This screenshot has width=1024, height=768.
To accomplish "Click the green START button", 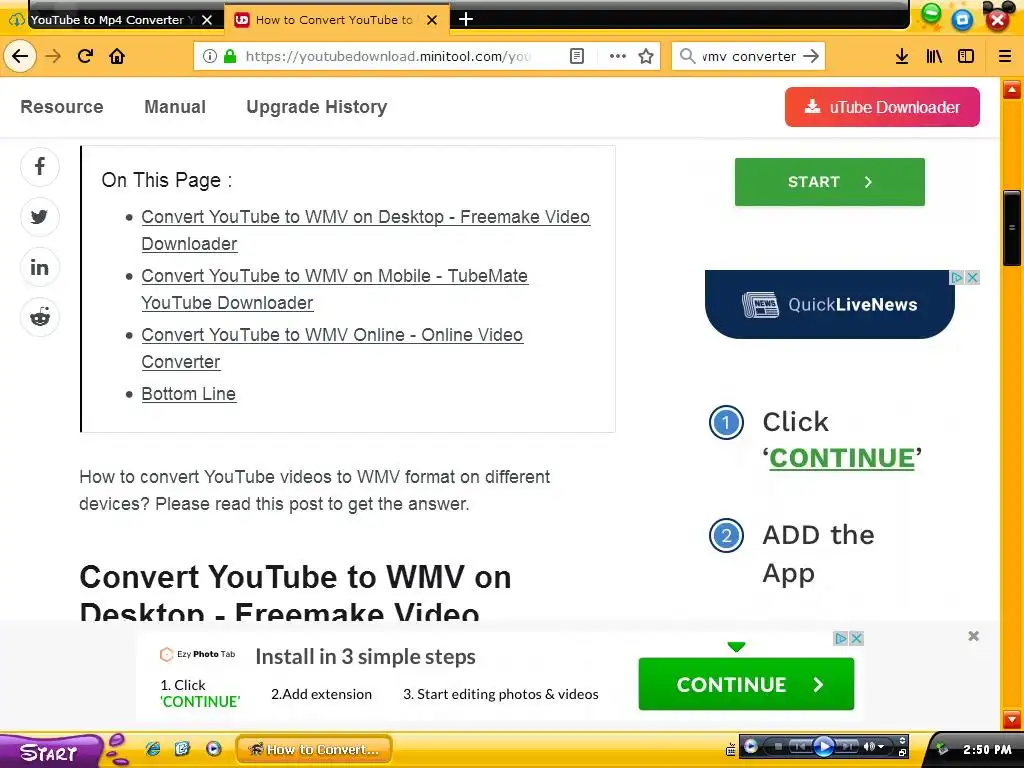I will [x=829, y=182].
